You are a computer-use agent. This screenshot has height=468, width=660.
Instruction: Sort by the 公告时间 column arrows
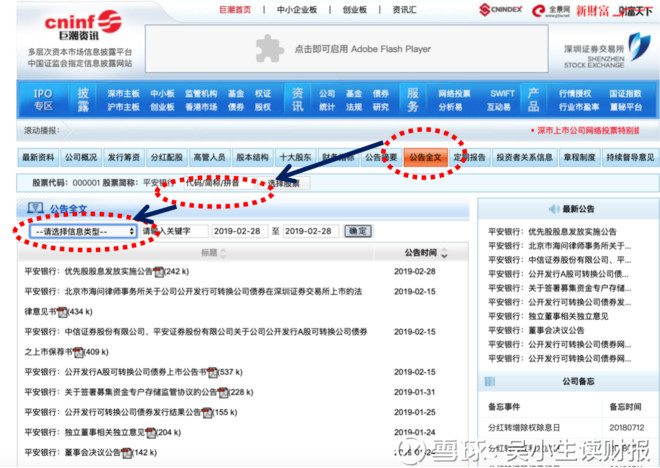click(444, 253)
